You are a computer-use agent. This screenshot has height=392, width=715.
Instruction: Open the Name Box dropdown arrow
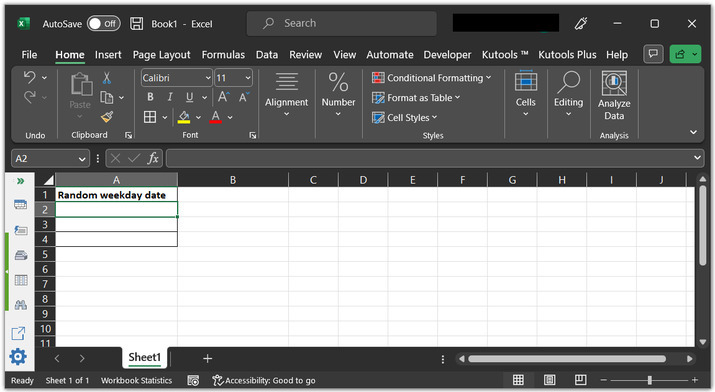(x=82, y=159)
